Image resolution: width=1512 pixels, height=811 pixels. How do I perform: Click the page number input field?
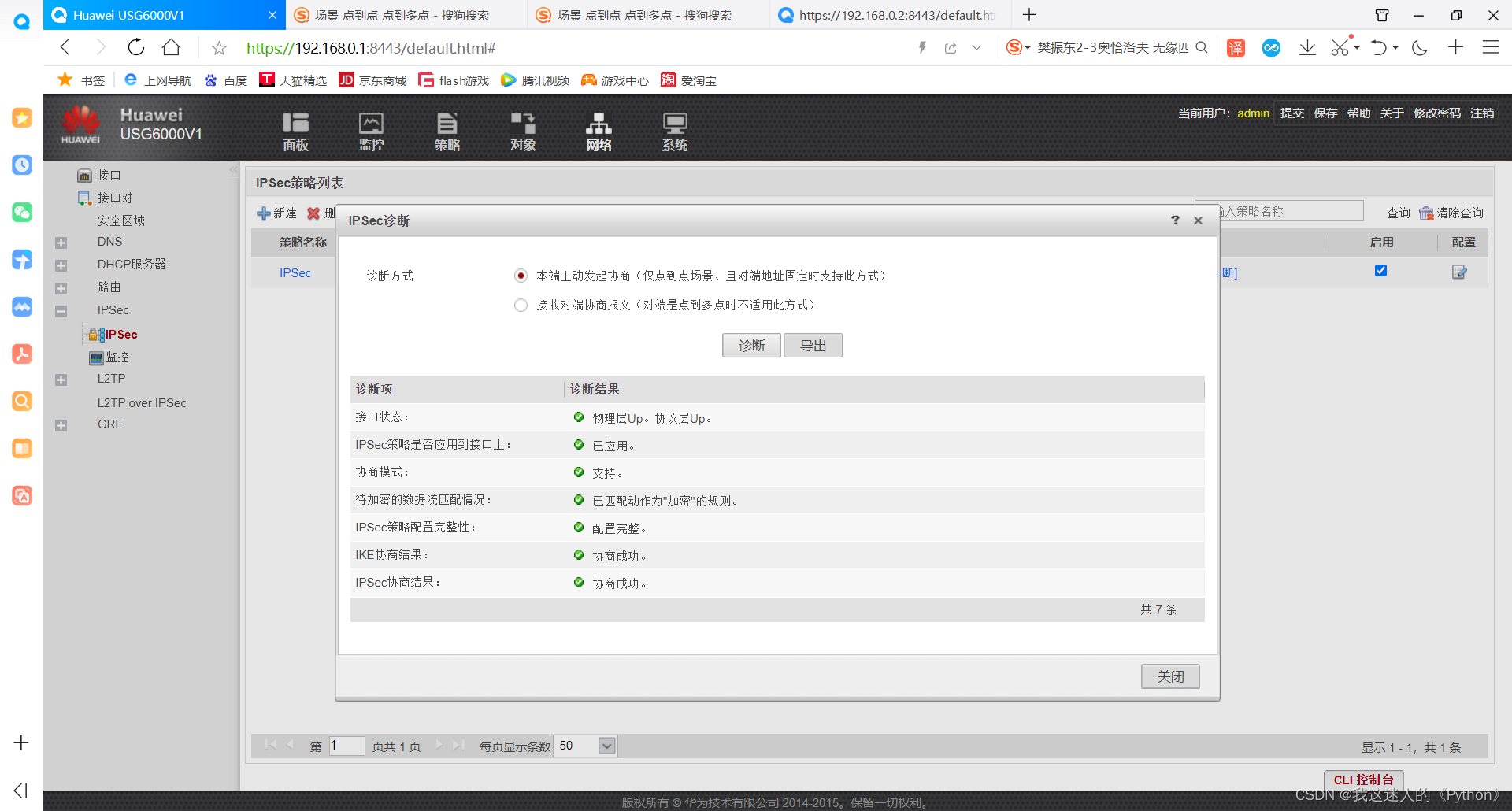[x=346, y=745]
